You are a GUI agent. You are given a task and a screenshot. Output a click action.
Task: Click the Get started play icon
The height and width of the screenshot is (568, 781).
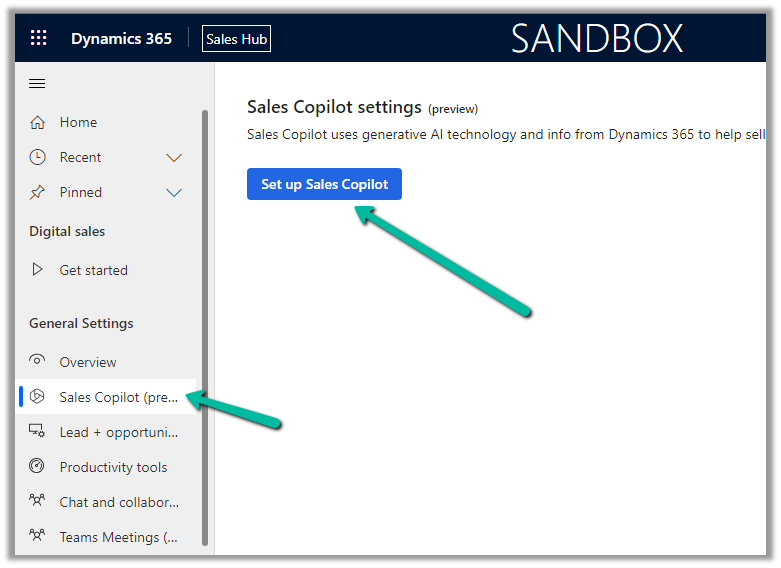coord(38,270)
